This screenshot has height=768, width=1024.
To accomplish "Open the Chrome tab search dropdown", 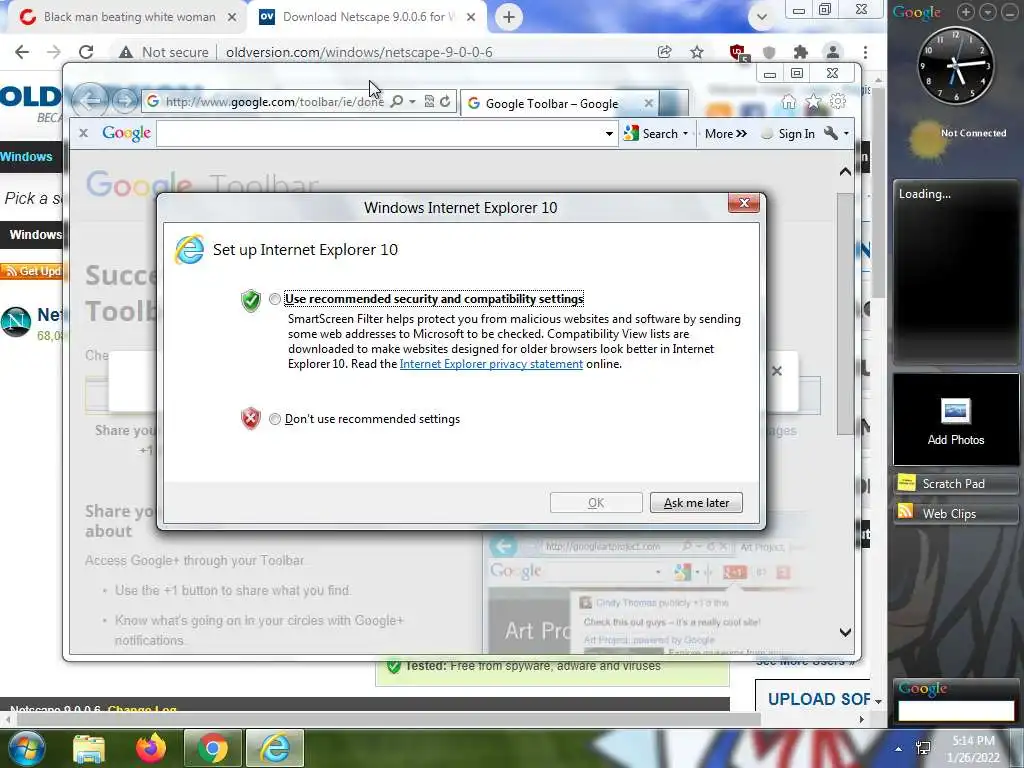I will (x=761, y=17).
